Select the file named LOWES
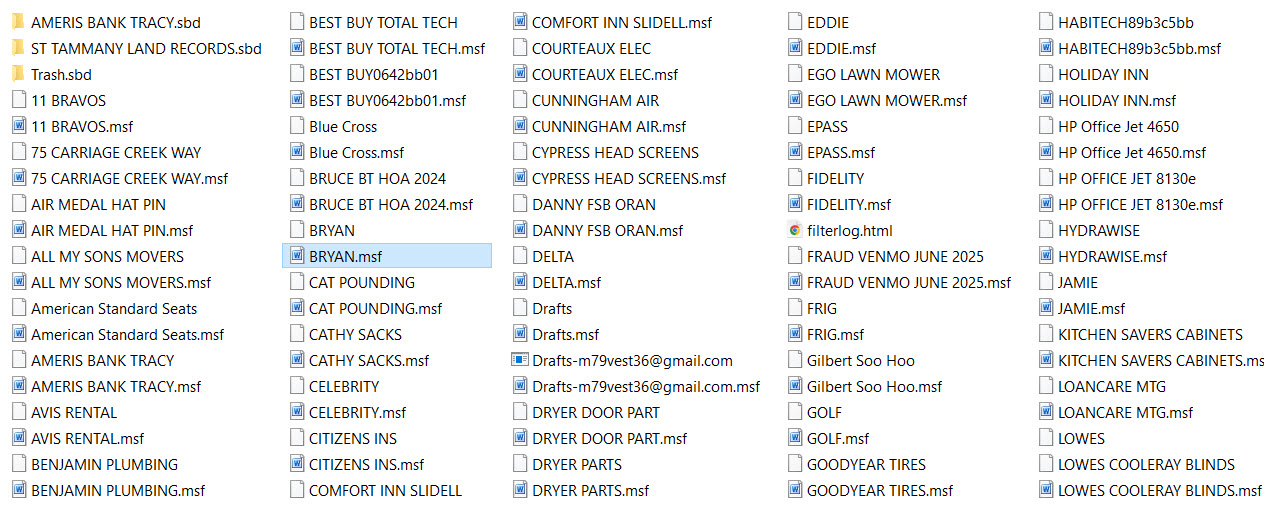The width and height of the screenshot is (1264, 509). pyautogui.click(x=1082, y=438)
